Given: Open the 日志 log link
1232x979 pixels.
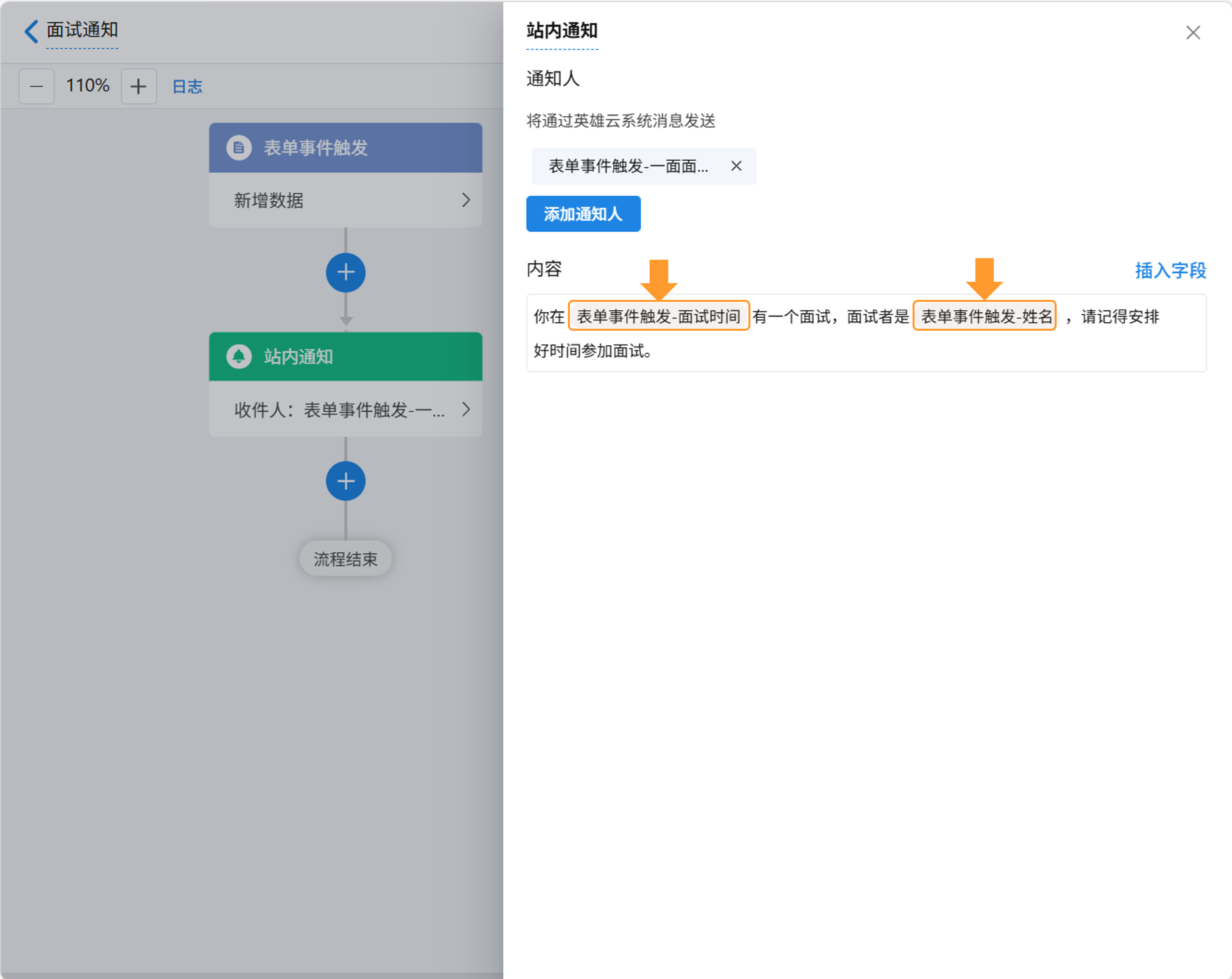Looking at the screenshot, I should click(x=187, y=86).
